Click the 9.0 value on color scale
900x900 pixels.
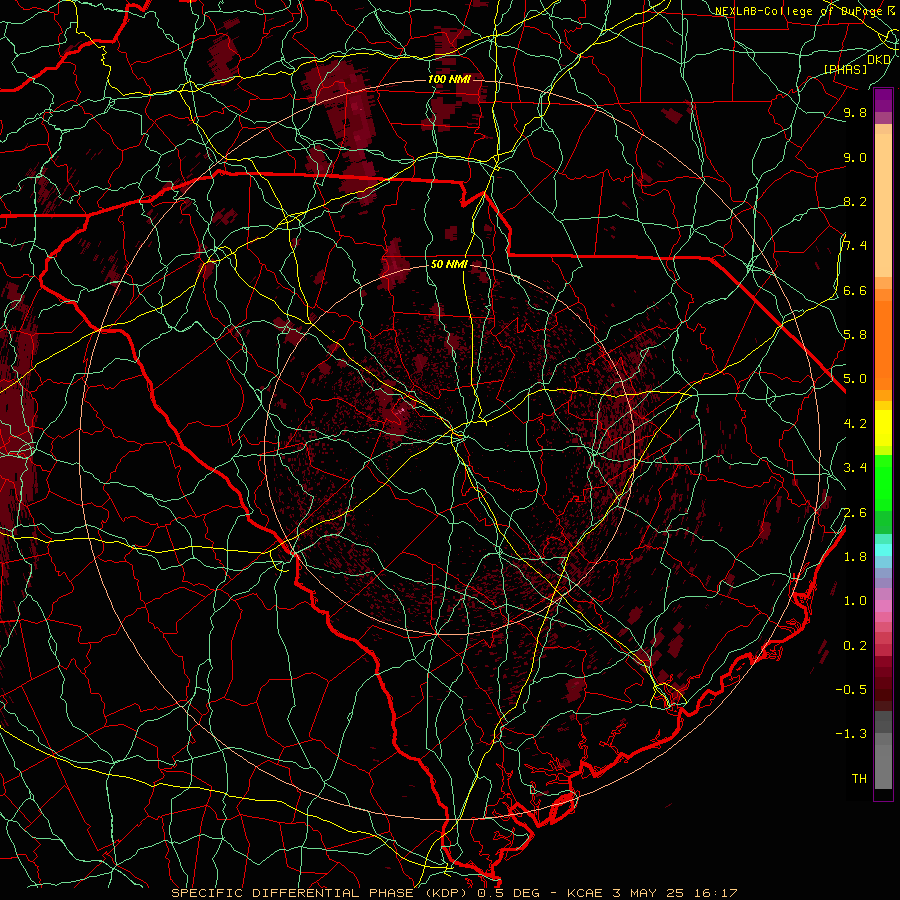tap(855, 157)
